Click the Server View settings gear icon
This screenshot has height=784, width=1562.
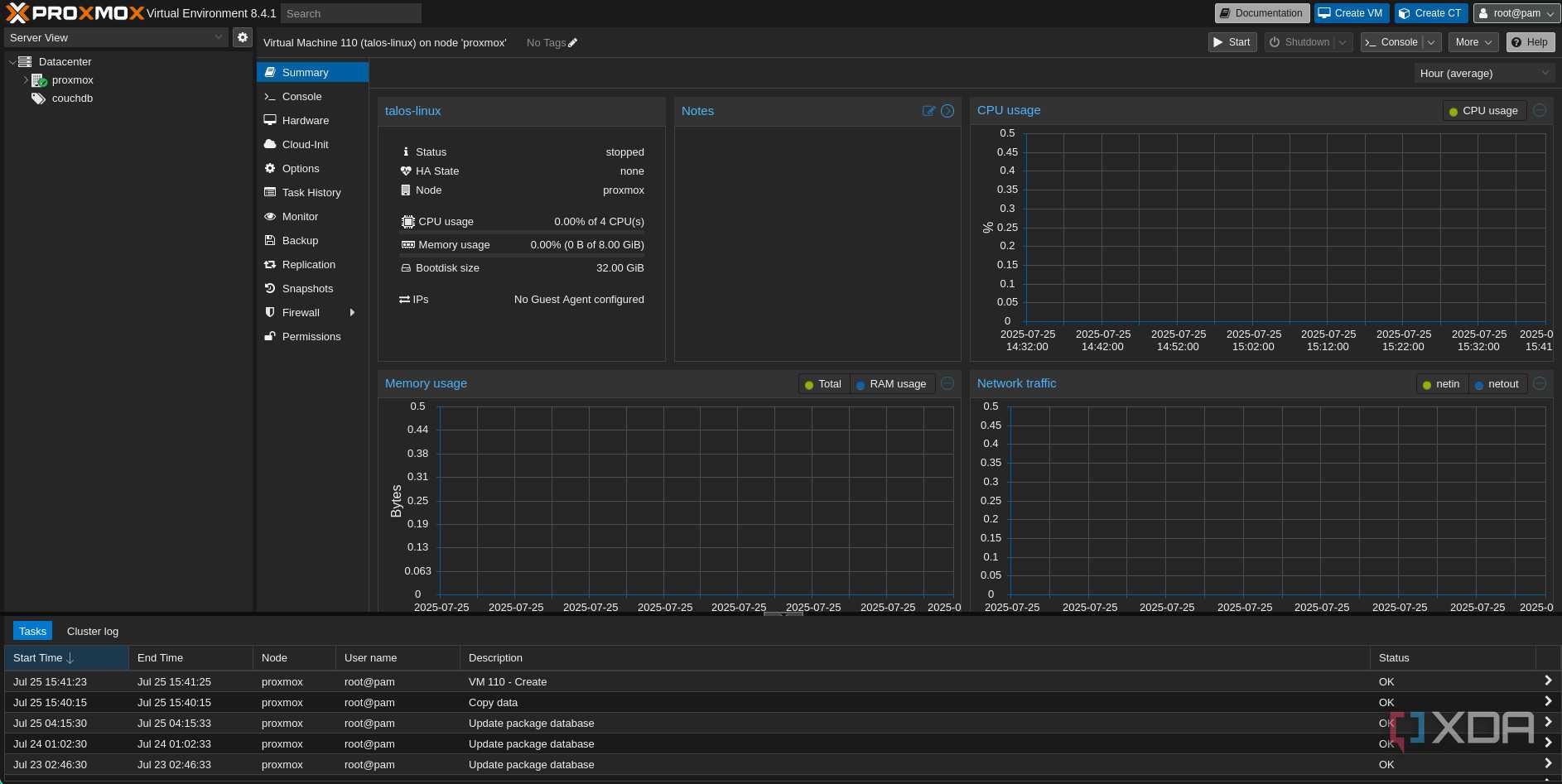[x=243, y=37]
